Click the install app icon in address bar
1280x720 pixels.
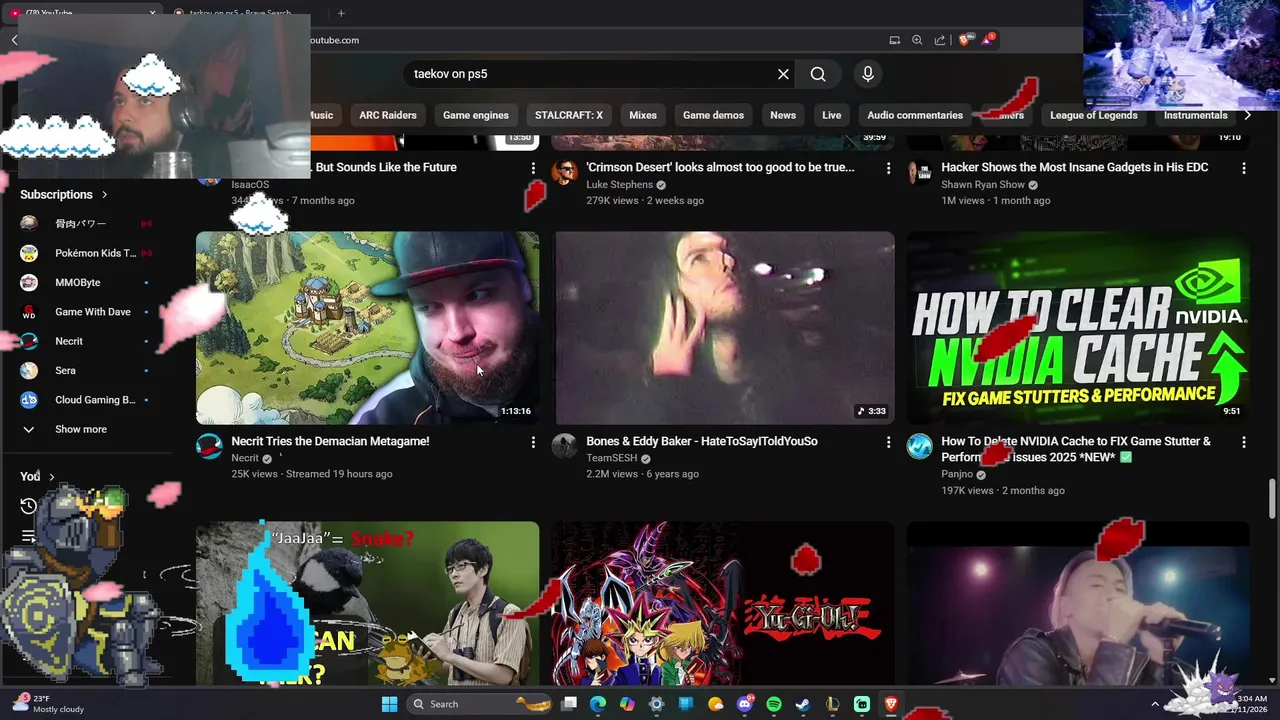(894, 40)
